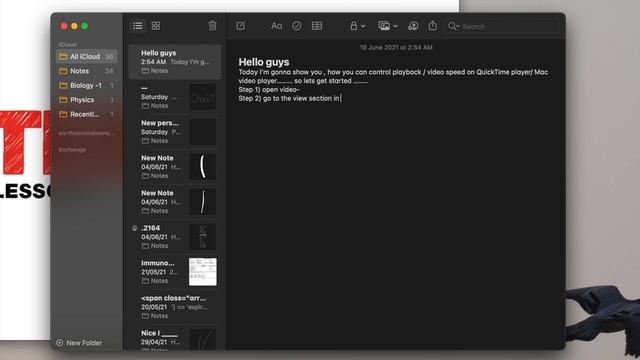Select the Hello guys note in list
This screenshot has height=360, width=640.
tap(175, 62)
